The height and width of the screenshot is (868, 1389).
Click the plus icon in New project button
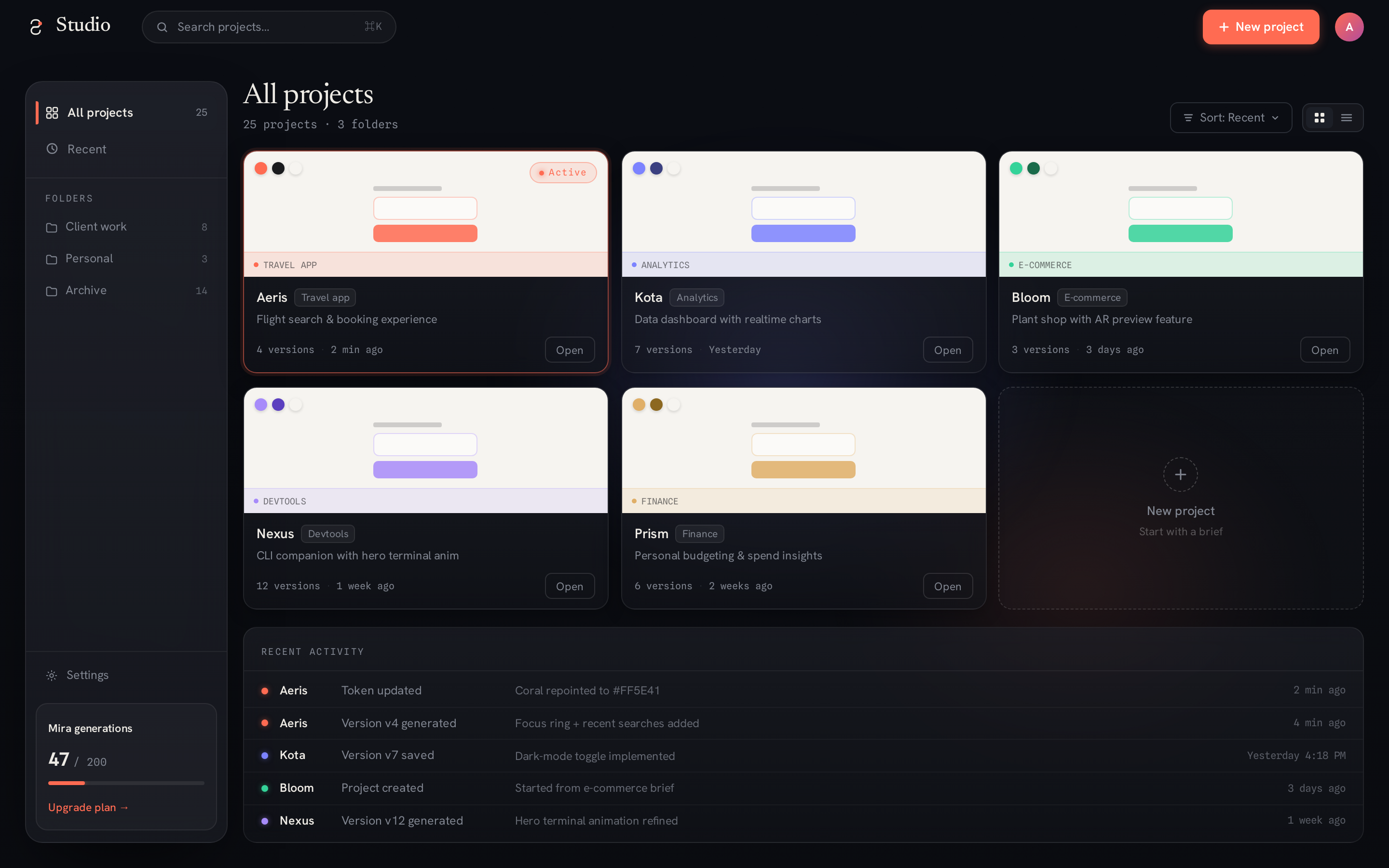pos(1224,27)
